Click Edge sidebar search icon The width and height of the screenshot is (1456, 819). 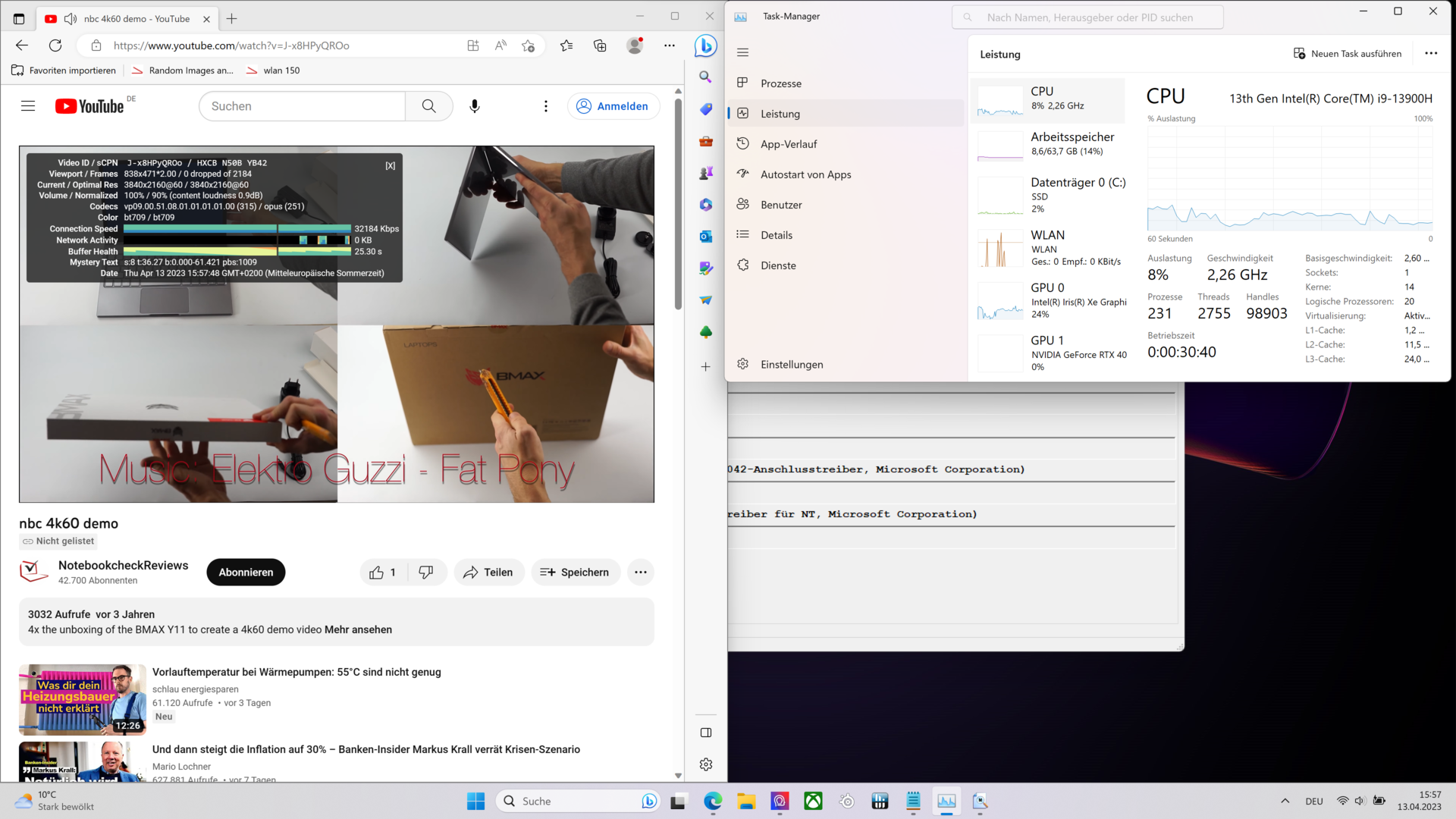(x=705, y=77)
